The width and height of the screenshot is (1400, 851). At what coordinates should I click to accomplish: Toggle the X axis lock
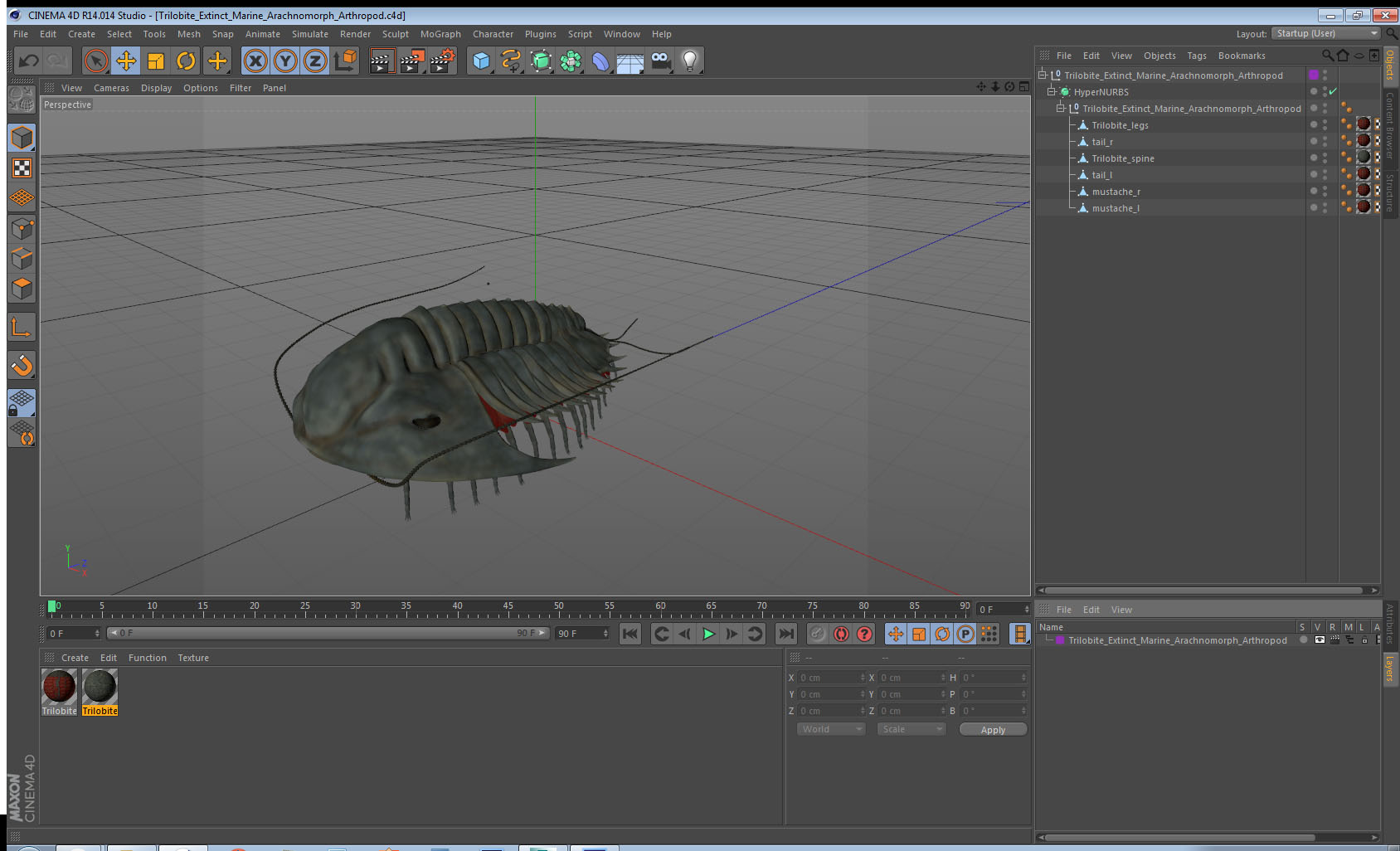[x=255, y=61]
